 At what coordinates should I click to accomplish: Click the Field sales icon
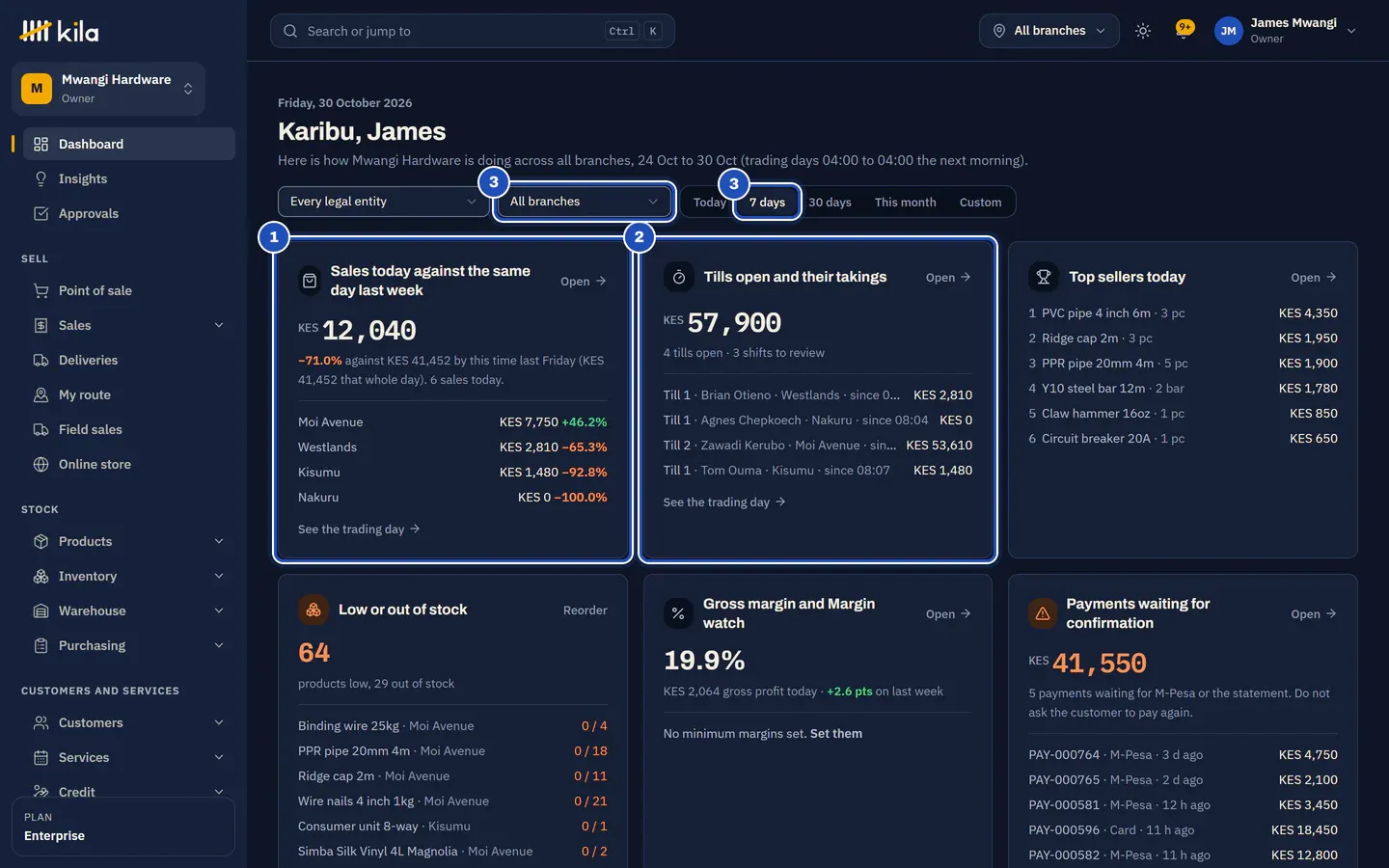tap(41, 429)
